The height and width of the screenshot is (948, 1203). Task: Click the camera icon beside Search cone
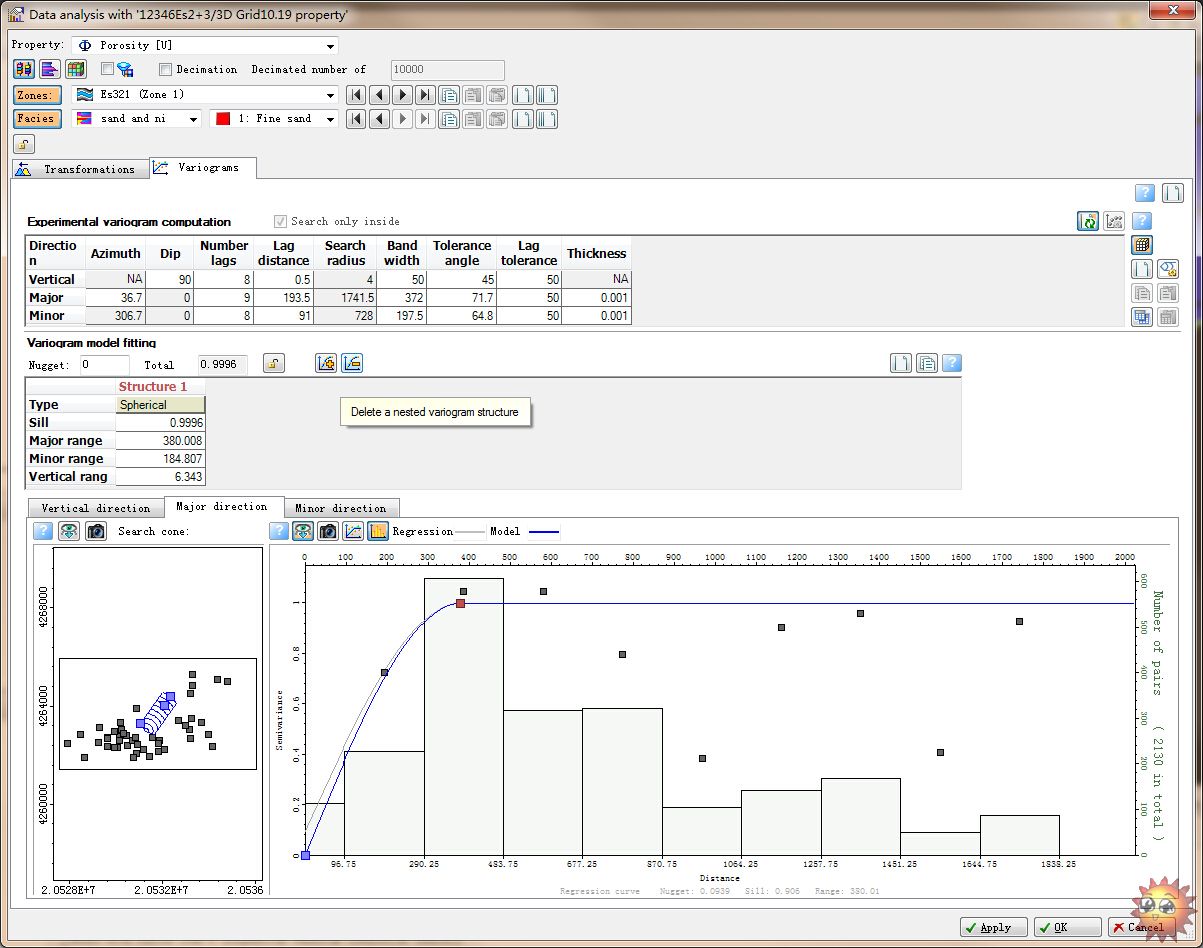(x=96, y=531)
